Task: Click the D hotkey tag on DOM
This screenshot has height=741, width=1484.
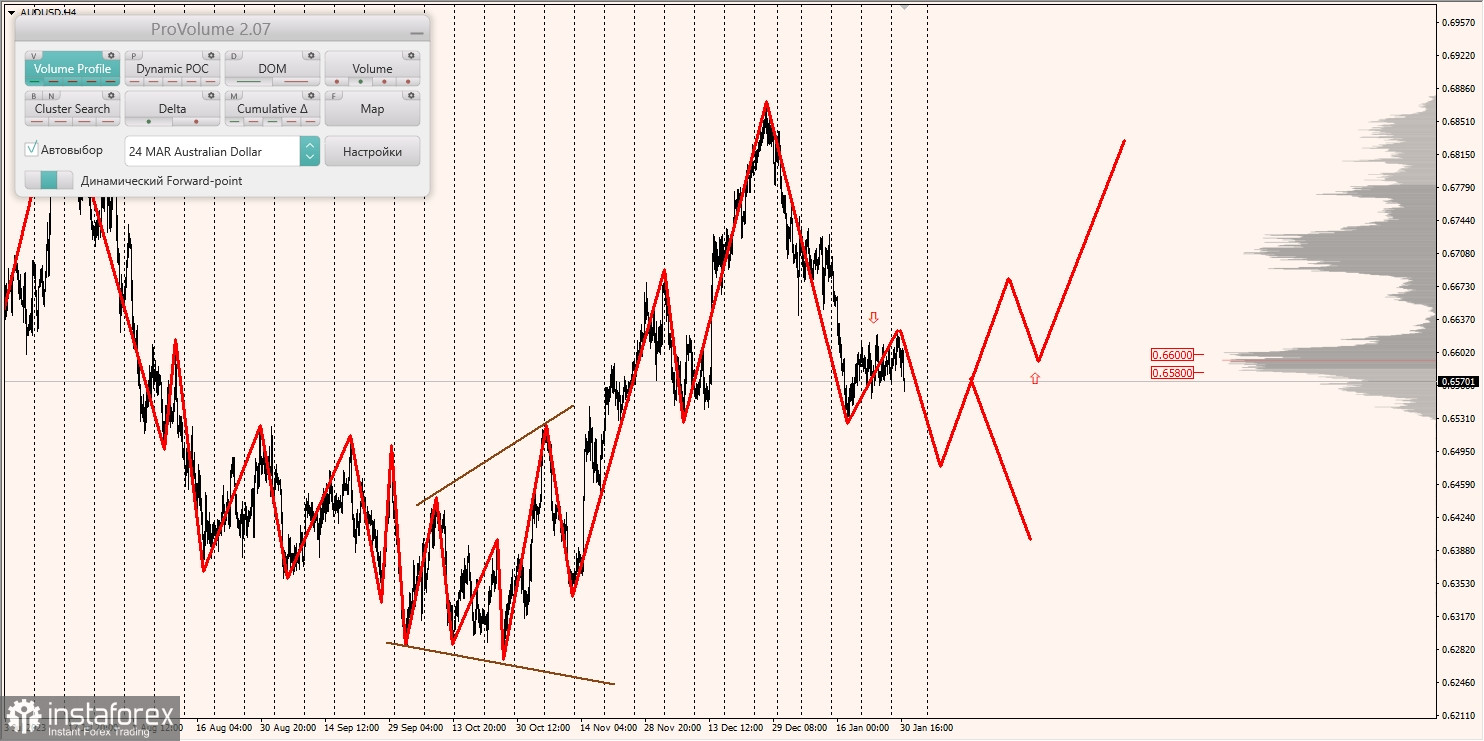Action: (234, 56)
